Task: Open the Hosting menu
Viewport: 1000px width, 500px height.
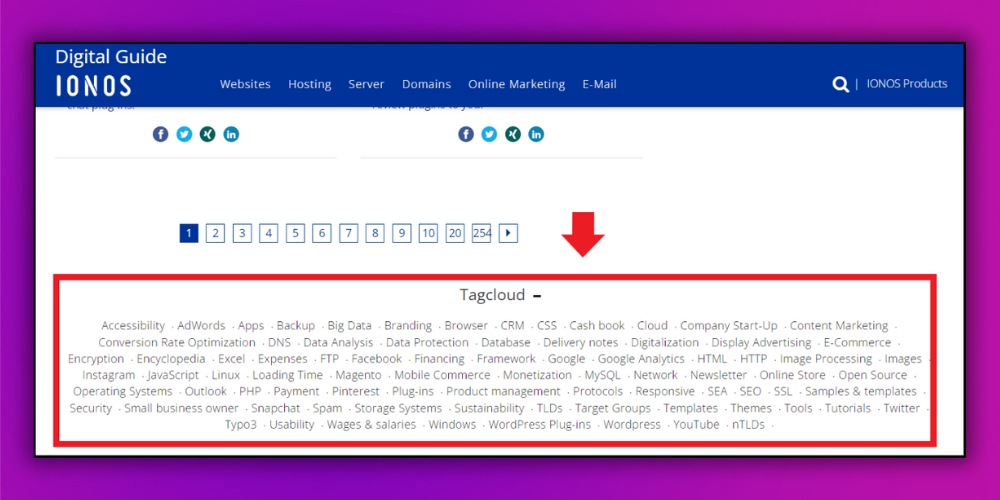Action: 309,84
